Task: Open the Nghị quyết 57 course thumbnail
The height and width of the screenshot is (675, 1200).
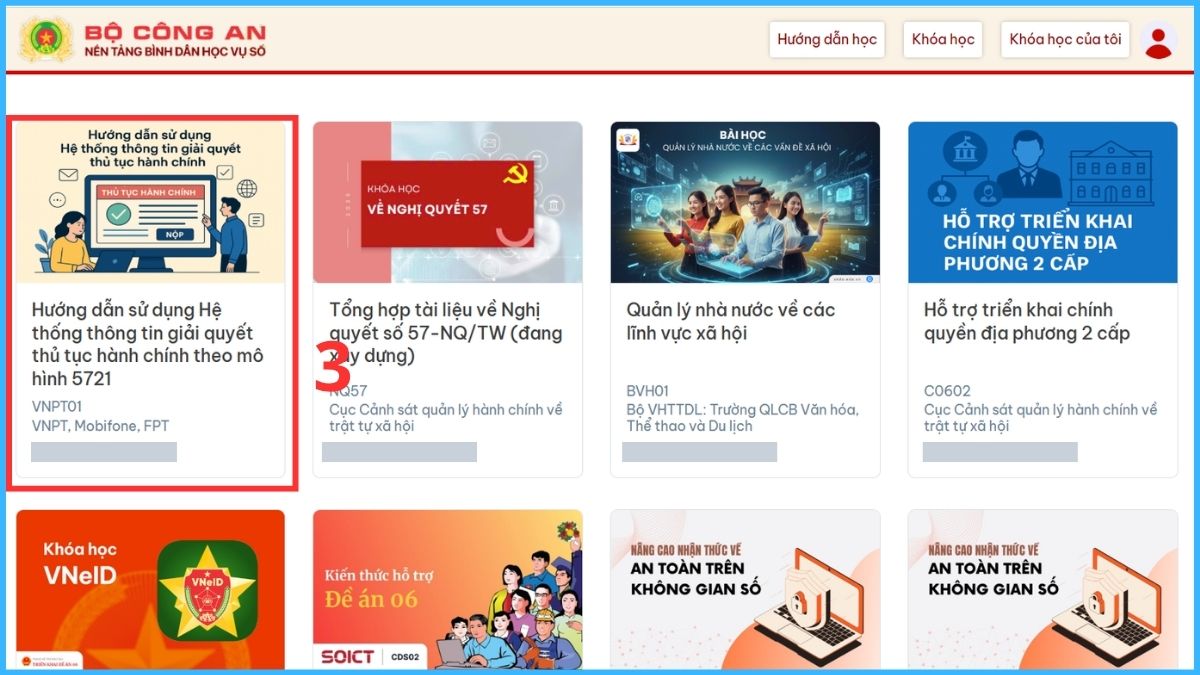Action: point(448,203)
